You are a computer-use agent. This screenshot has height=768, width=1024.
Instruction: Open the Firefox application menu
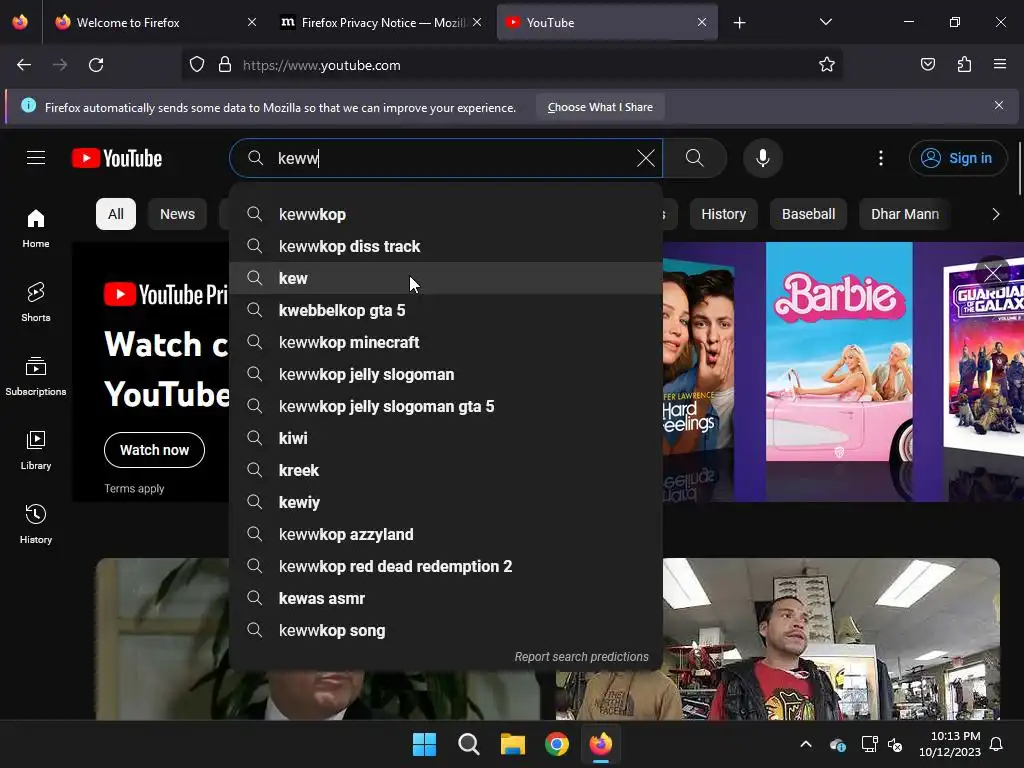(1000, 65)
